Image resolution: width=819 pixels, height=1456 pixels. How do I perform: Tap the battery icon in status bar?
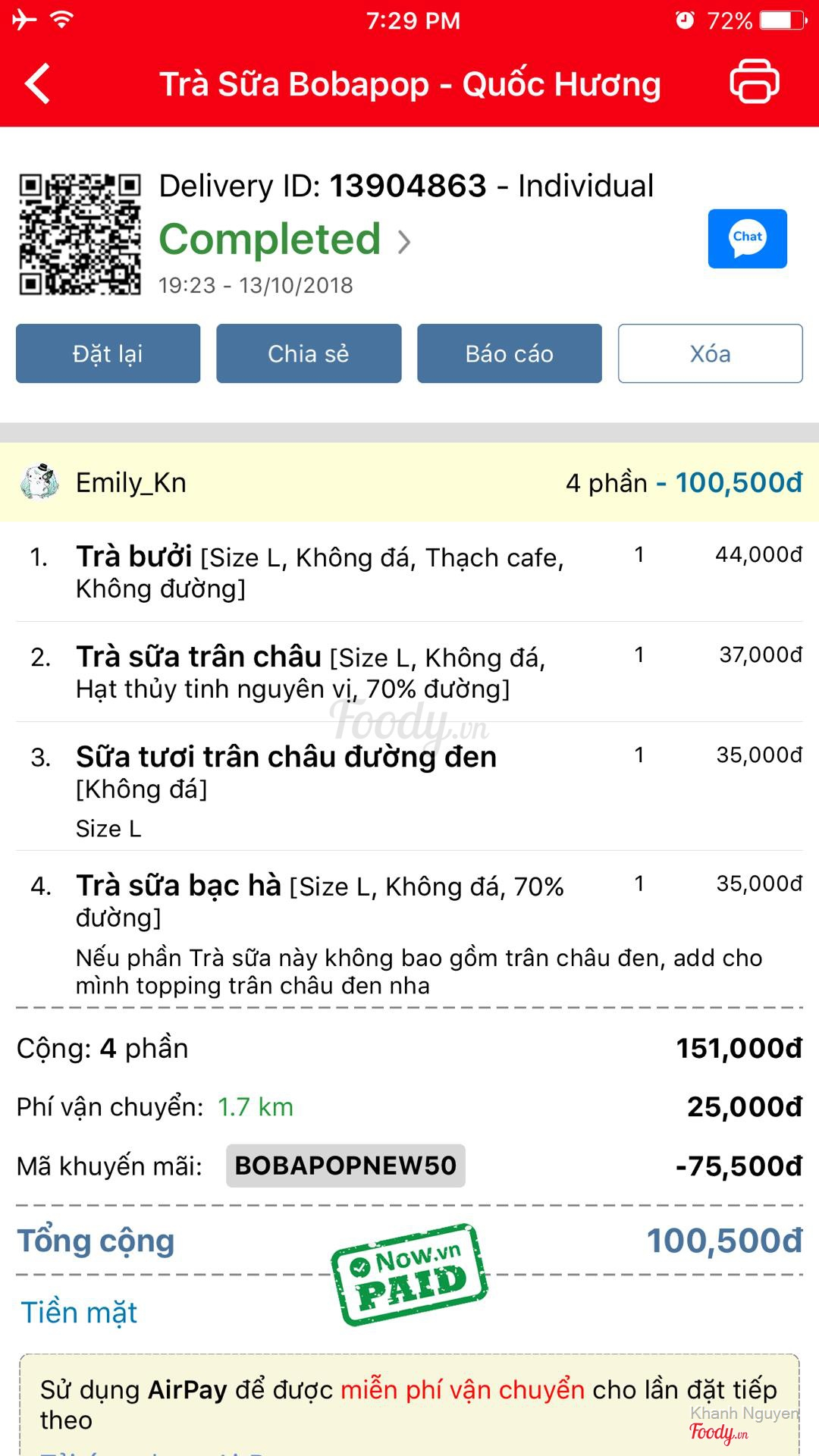(784, 20)
